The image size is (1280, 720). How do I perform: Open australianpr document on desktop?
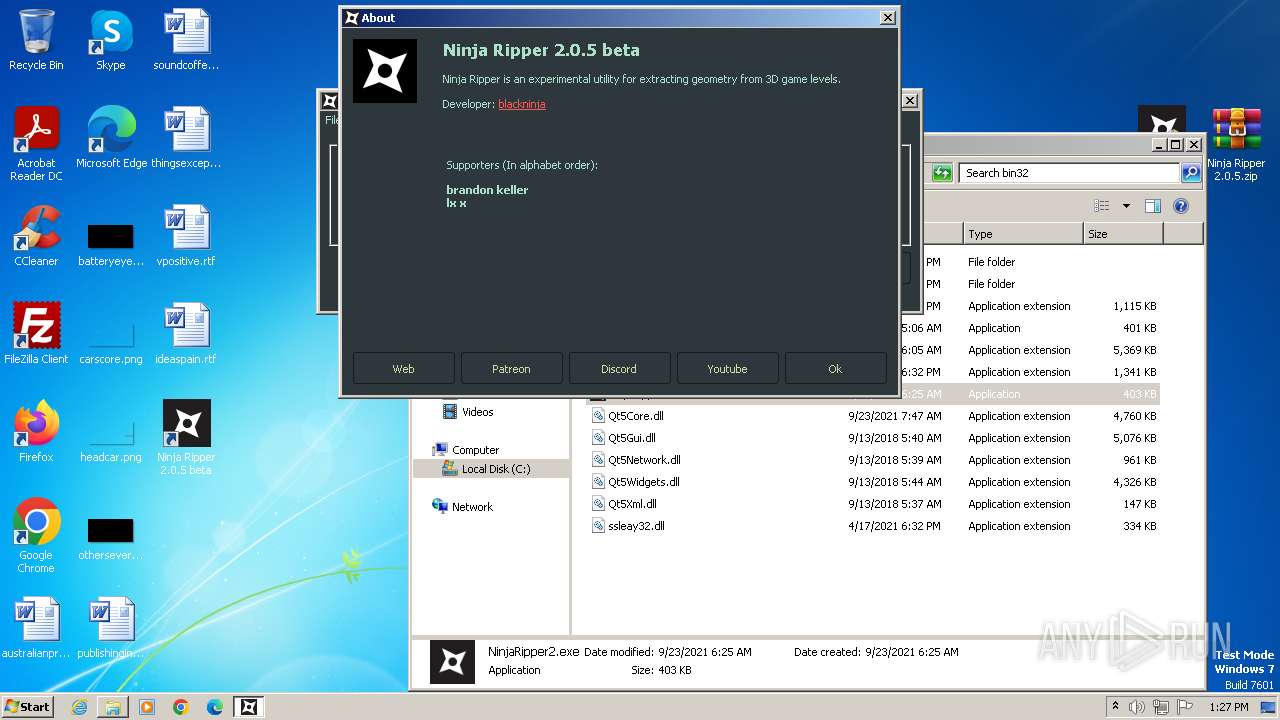tap(36, 628)
